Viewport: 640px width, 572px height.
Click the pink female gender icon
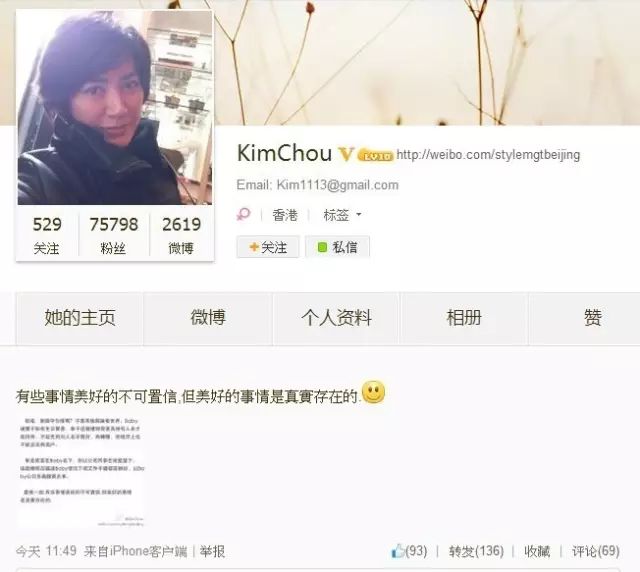tap(244, 214)
